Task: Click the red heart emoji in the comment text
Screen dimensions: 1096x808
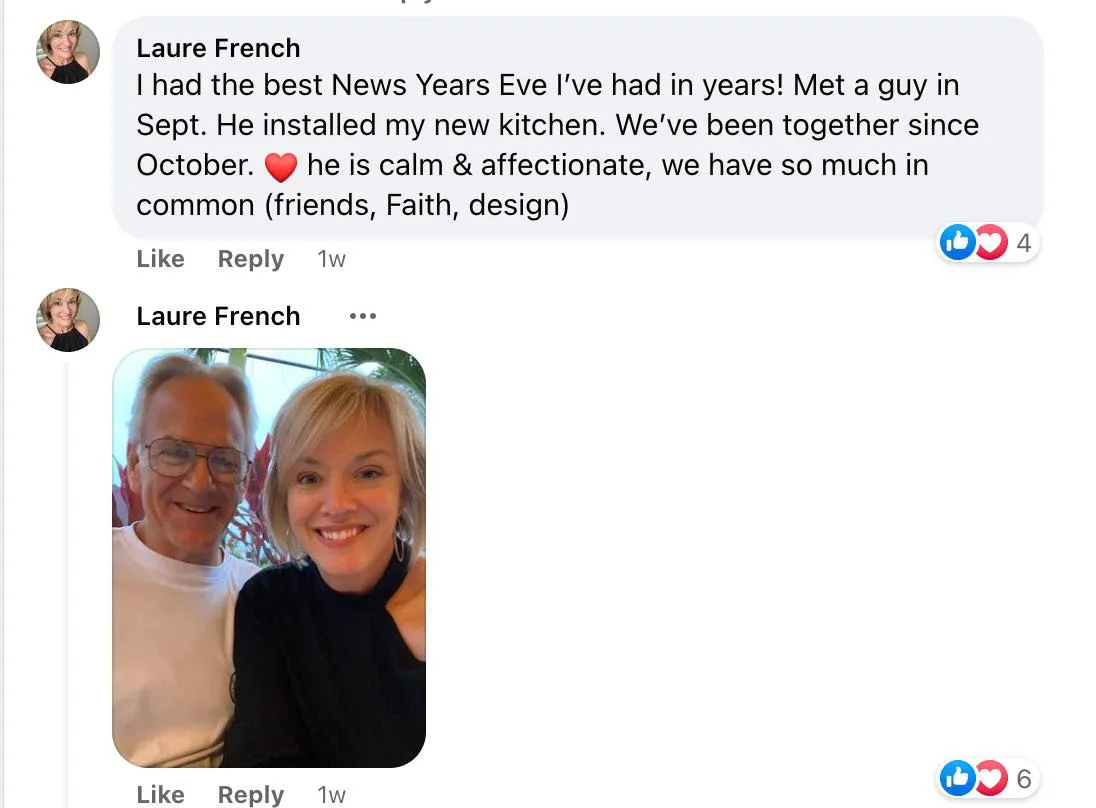Action: coord(281,166)
